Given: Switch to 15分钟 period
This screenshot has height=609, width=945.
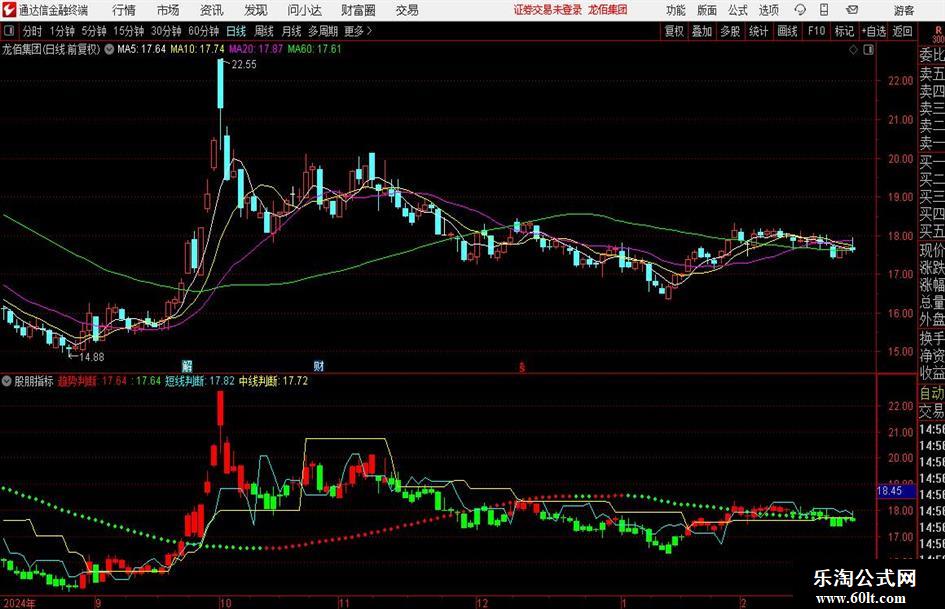Looking at the screenshot, I should pos(128,31).
